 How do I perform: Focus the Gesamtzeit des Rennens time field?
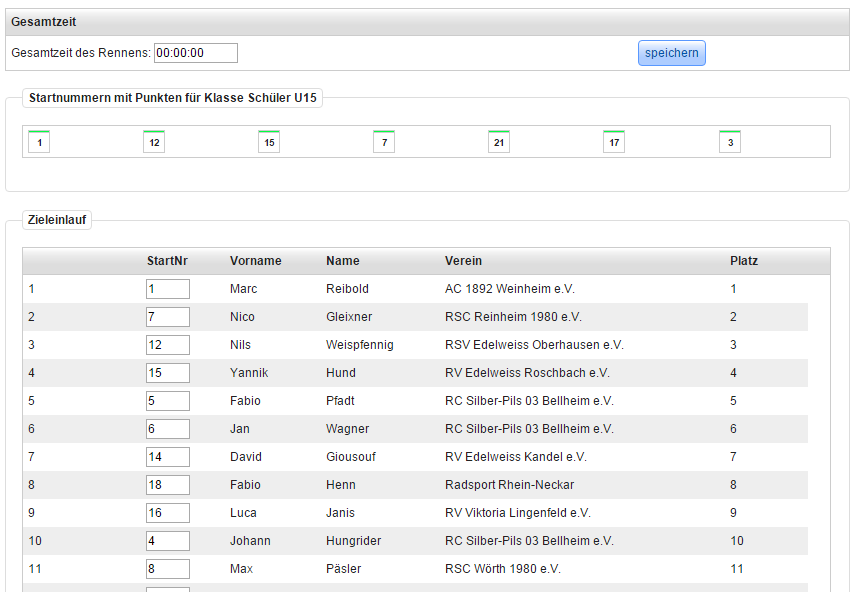pos(195,53)
